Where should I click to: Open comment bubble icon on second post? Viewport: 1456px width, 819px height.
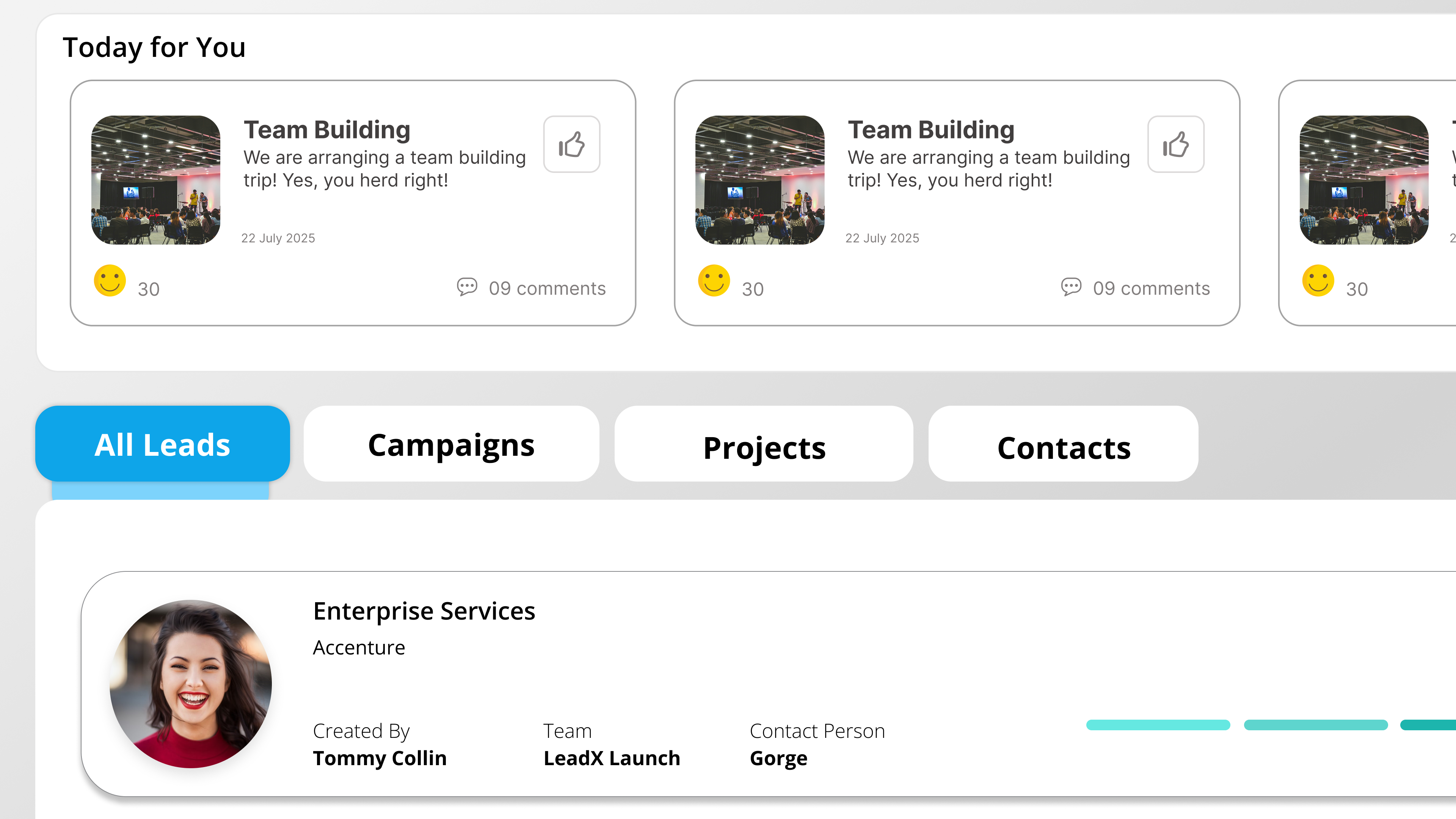(x=1071, y=287)
